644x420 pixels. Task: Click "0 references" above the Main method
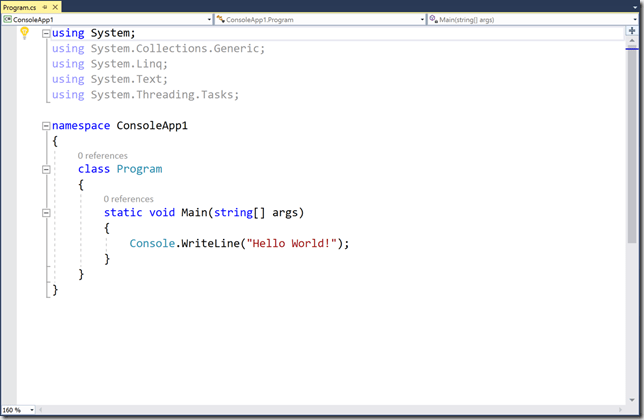[129, 199]
